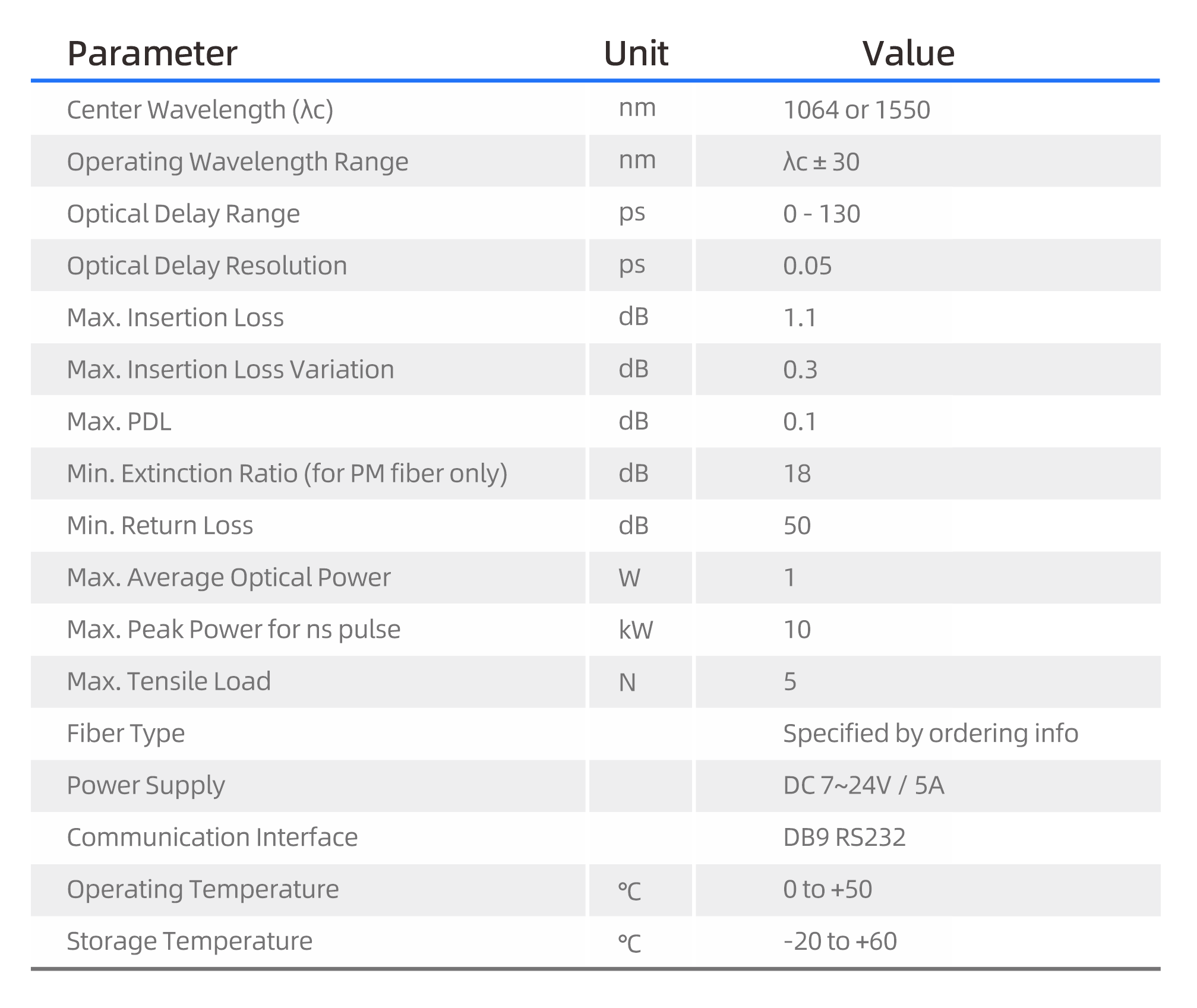Click the Max. Insertion Loss Variation label
1197x1008 pixels.
tap(230, 369)
